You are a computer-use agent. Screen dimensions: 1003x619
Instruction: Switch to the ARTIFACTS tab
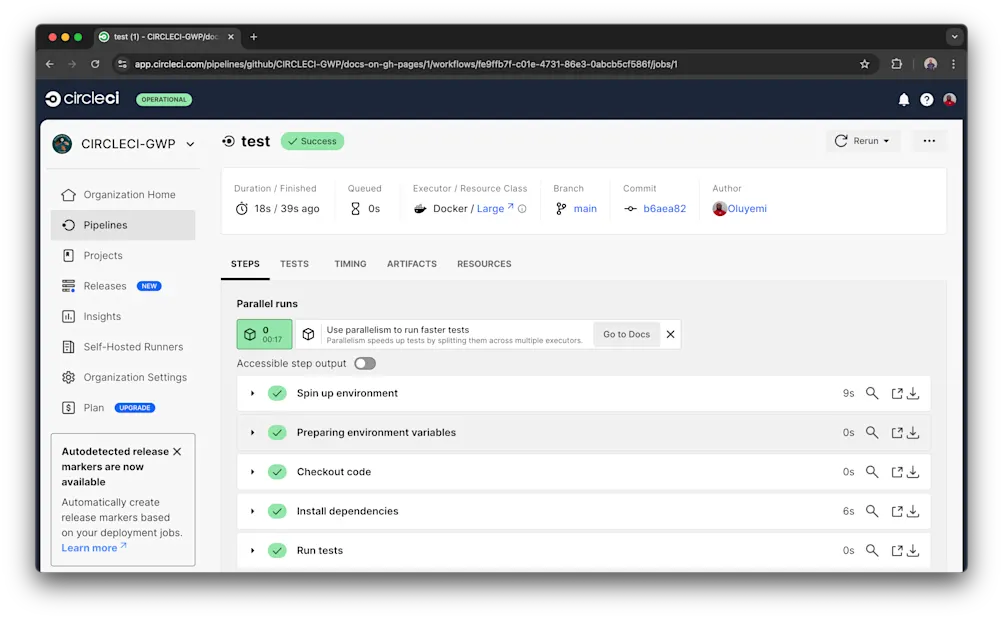click(411, 263)
